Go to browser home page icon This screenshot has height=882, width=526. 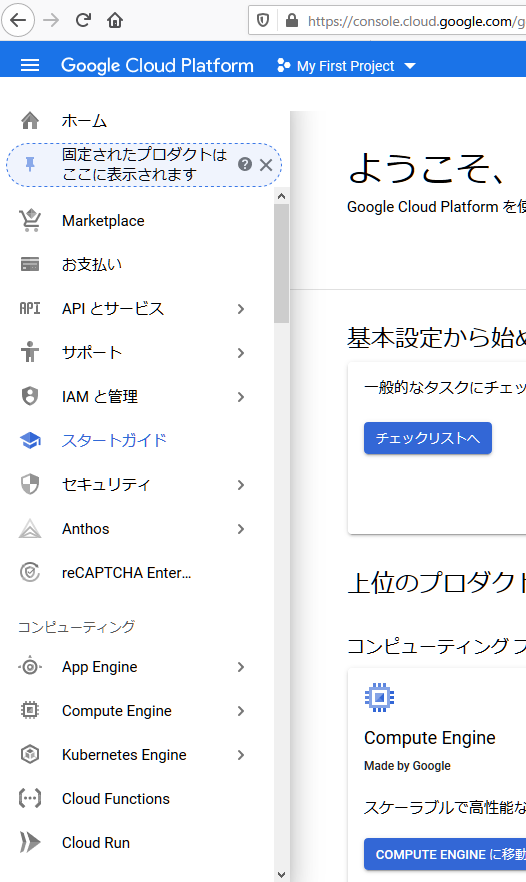click(x=115, y=21)
